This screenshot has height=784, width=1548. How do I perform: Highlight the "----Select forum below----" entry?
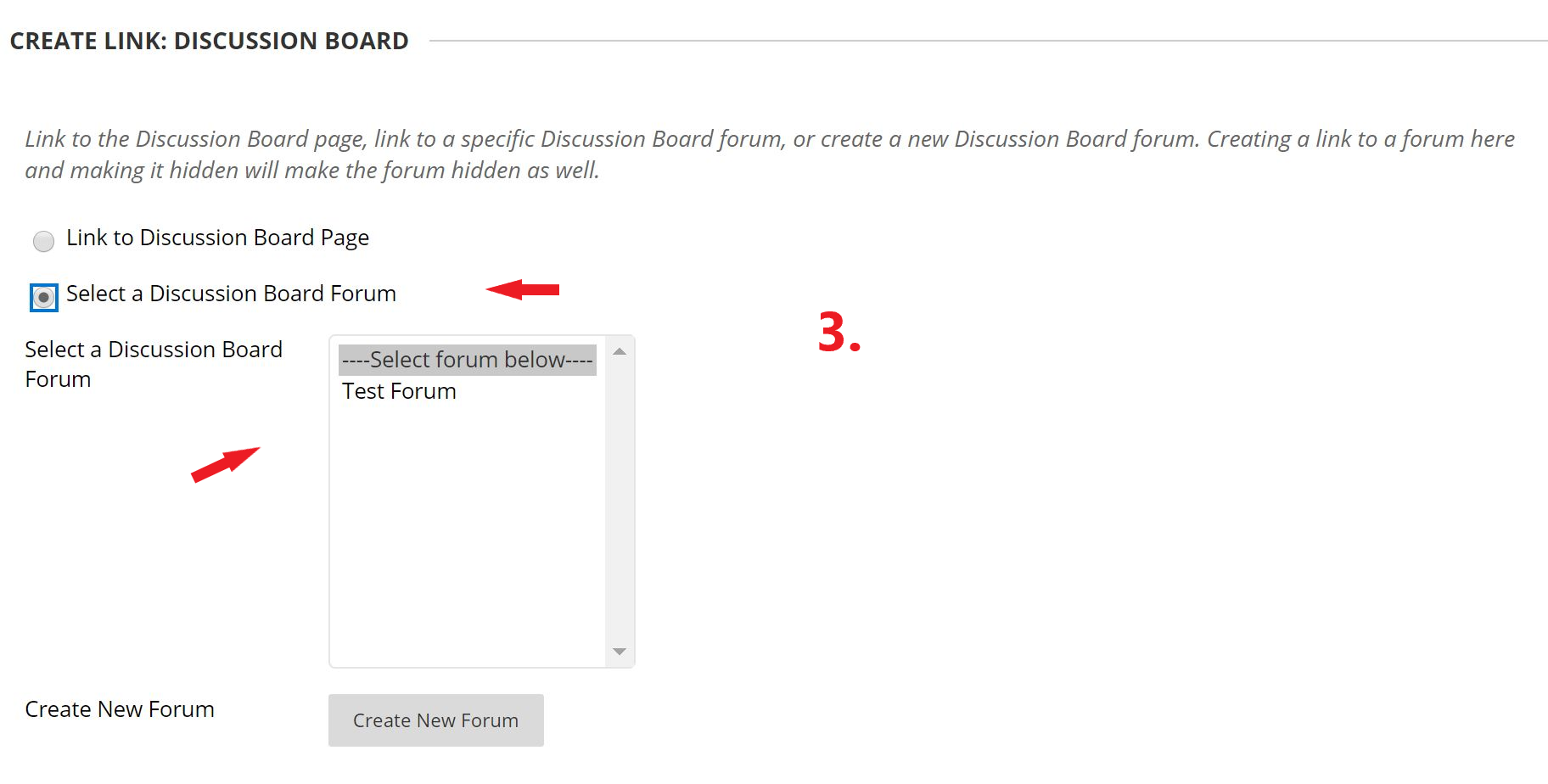click(x=467, y=359)
